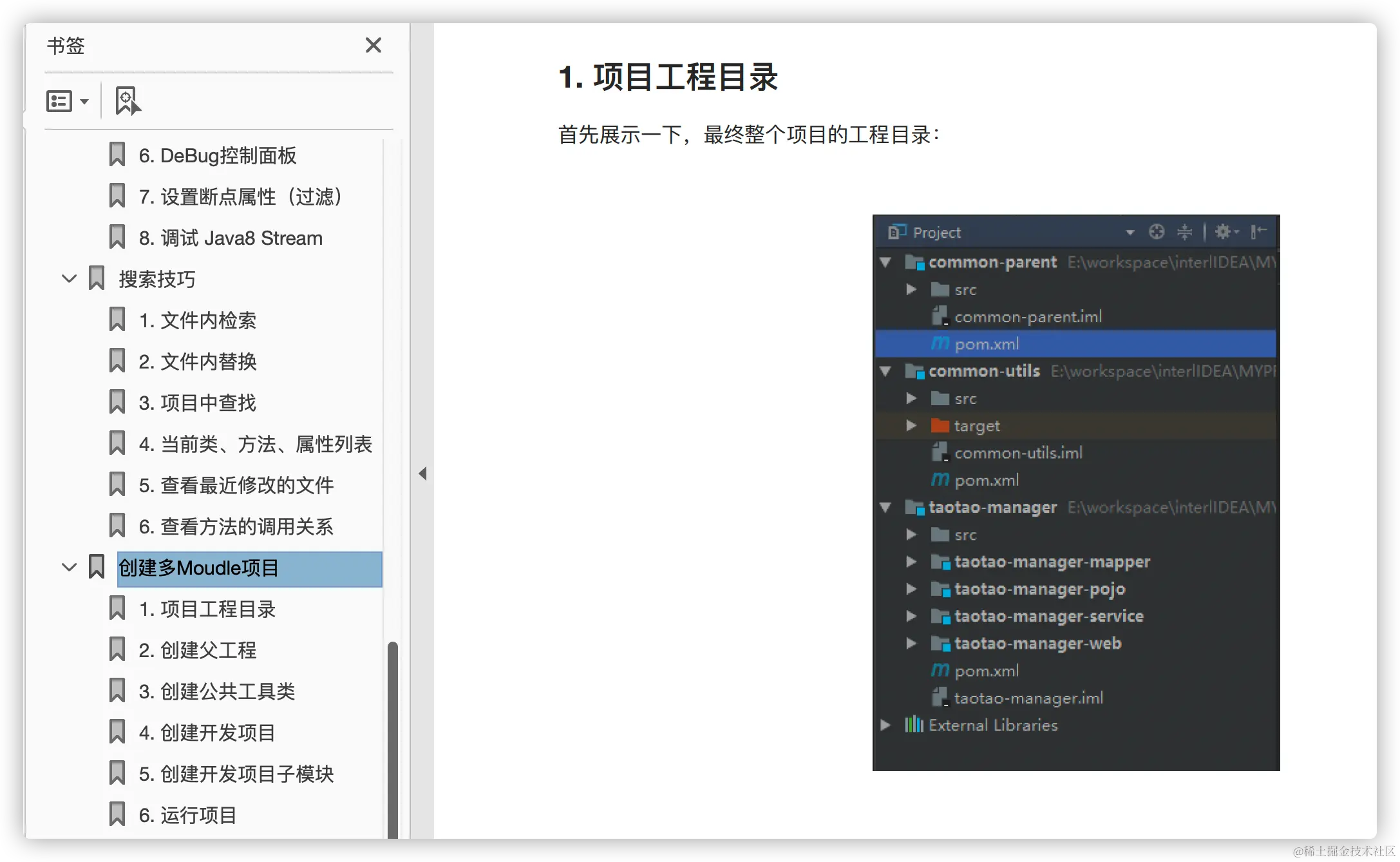Open bookmark 8. 调试 Java8 Stream
The height and width of the screenshot is (862, 1400).
(231, 238)
